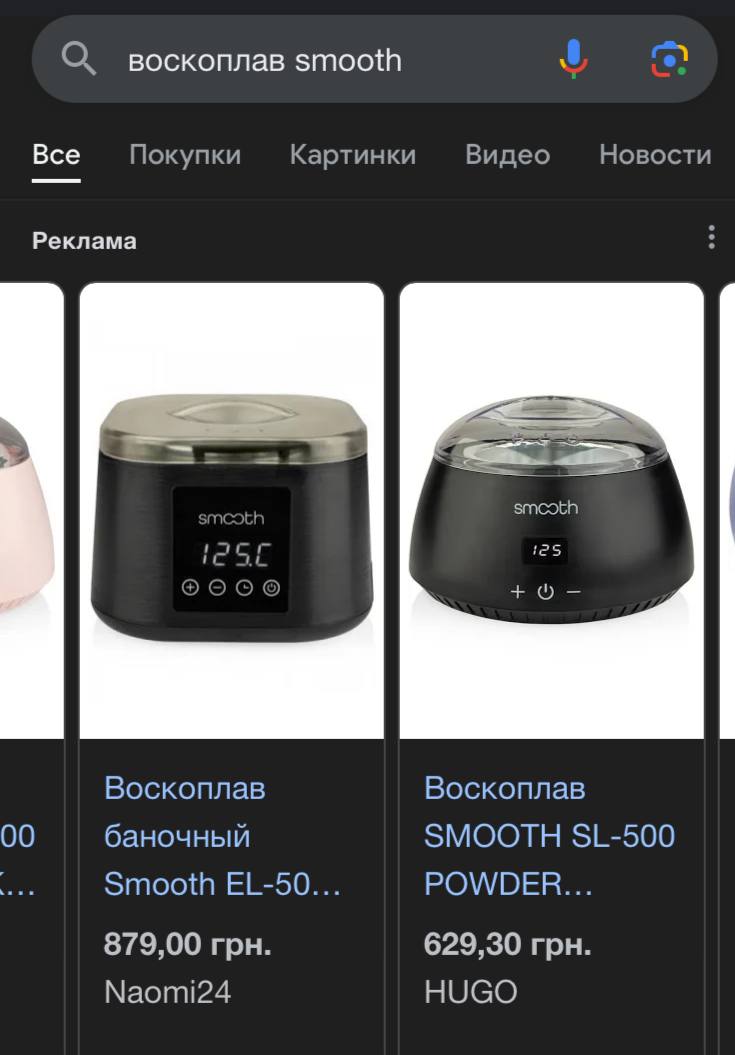Image resolution: width=735 pixels, height=1055 pixels.
Task: Open the round Smooth SL-500 wax heater image
Action: coord(551,511)
